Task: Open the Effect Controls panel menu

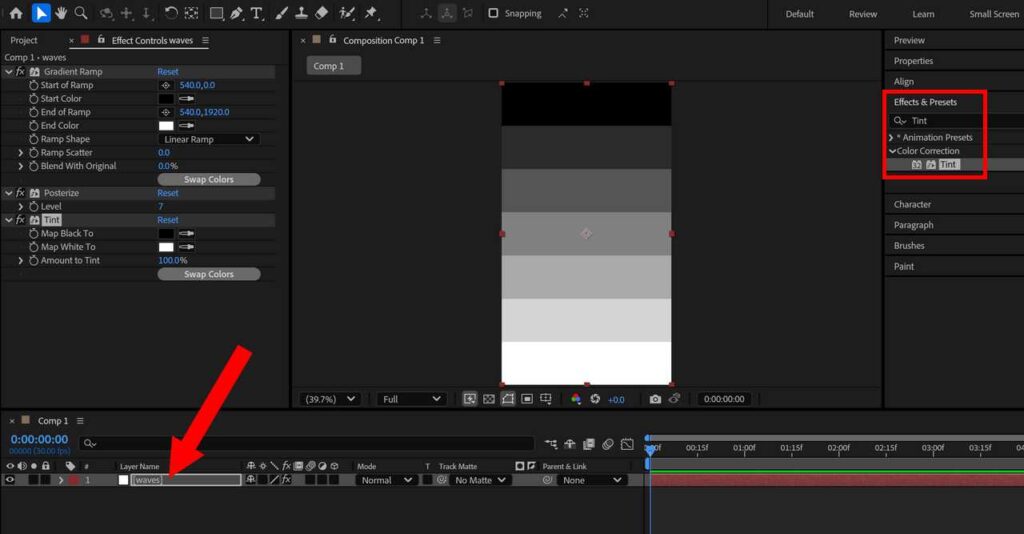Action: (205, 40)
